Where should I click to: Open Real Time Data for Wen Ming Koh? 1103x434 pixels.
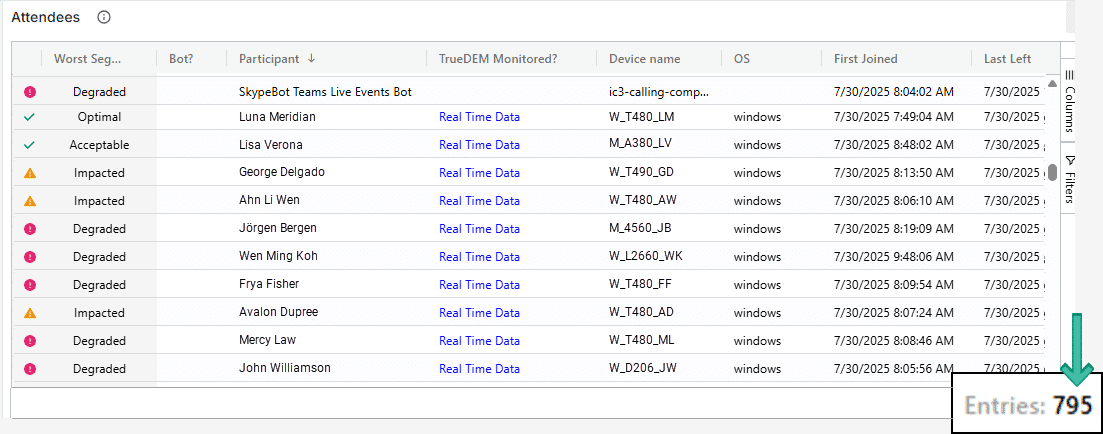point(479,257)
